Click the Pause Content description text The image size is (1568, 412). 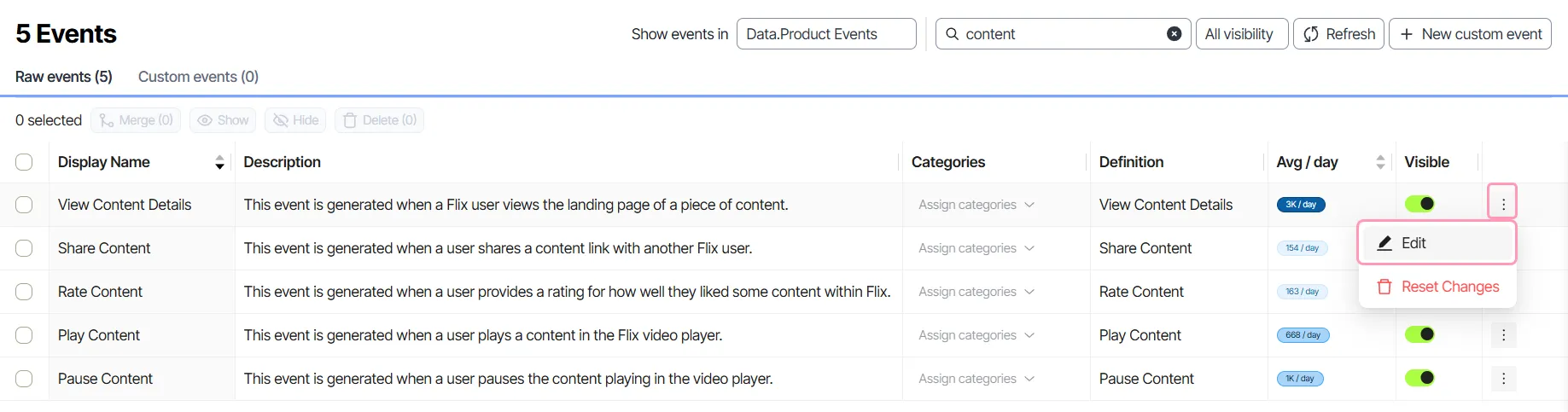[509, 379]
